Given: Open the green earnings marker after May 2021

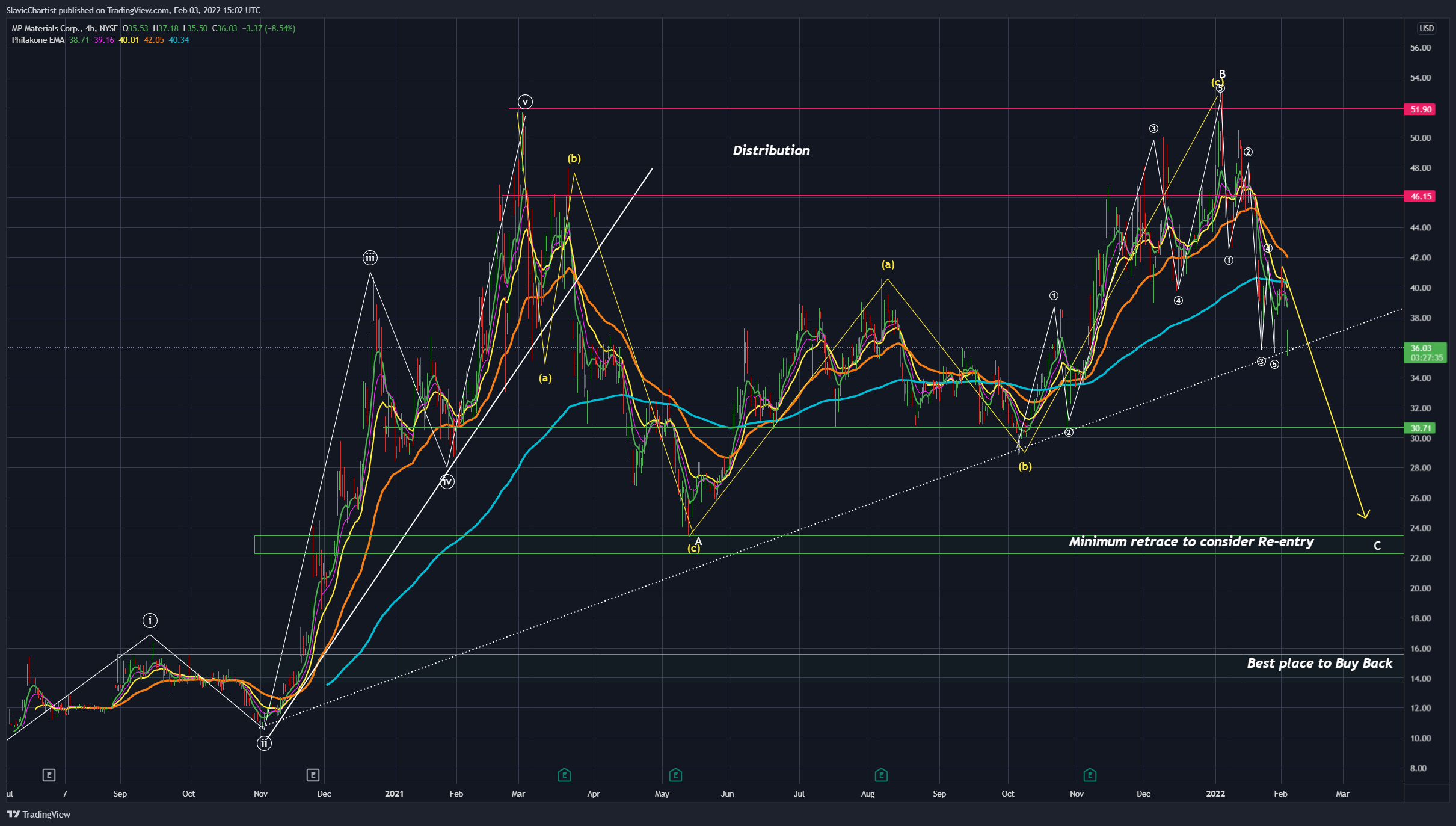Looking at the screenshot, I should tap(675, 775).
